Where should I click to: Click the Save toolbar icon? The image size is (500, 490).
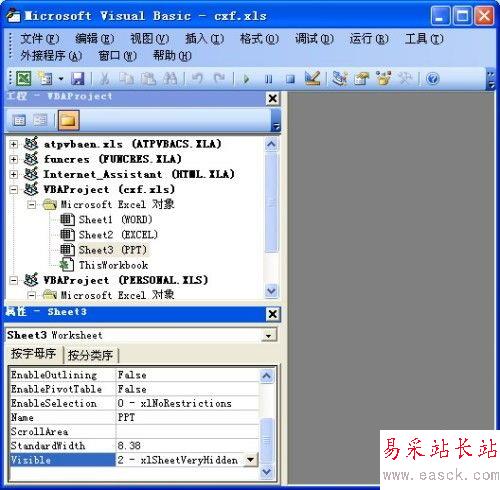[x=78, y=79]
